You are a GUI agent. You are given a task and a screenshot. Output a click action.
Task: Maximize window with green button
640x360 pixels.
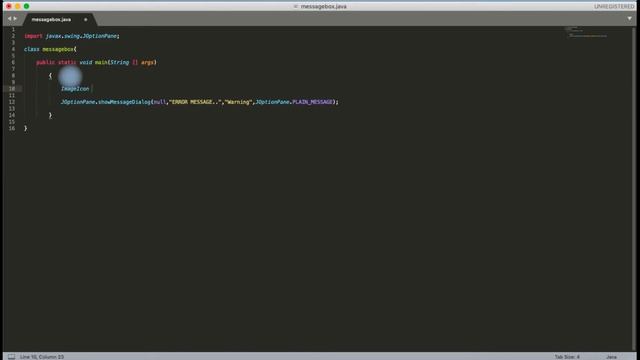pyautogui.click(x=27, y=6)
